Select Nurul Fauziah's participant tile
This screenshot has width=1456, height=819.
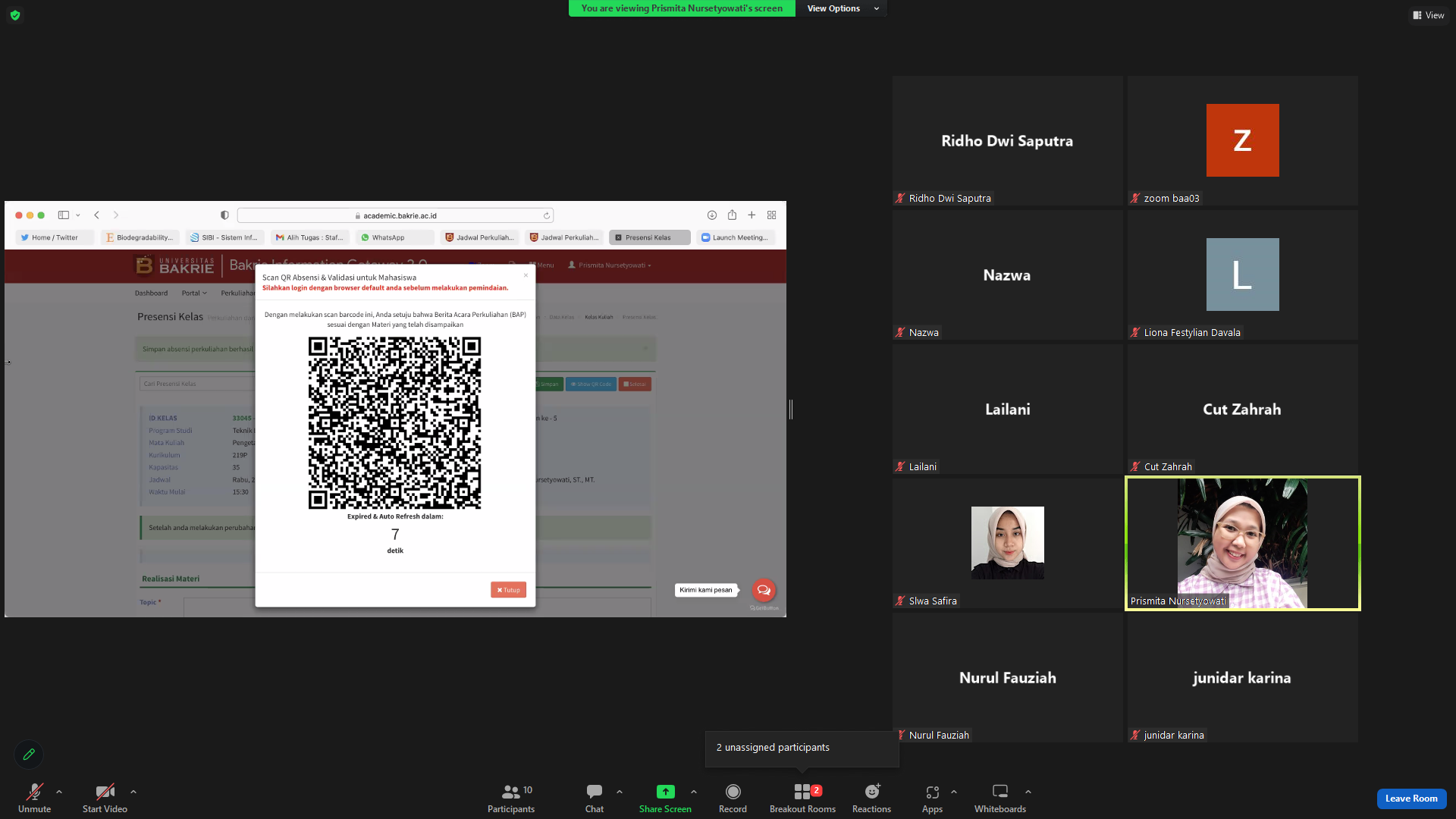[1007, 677]
